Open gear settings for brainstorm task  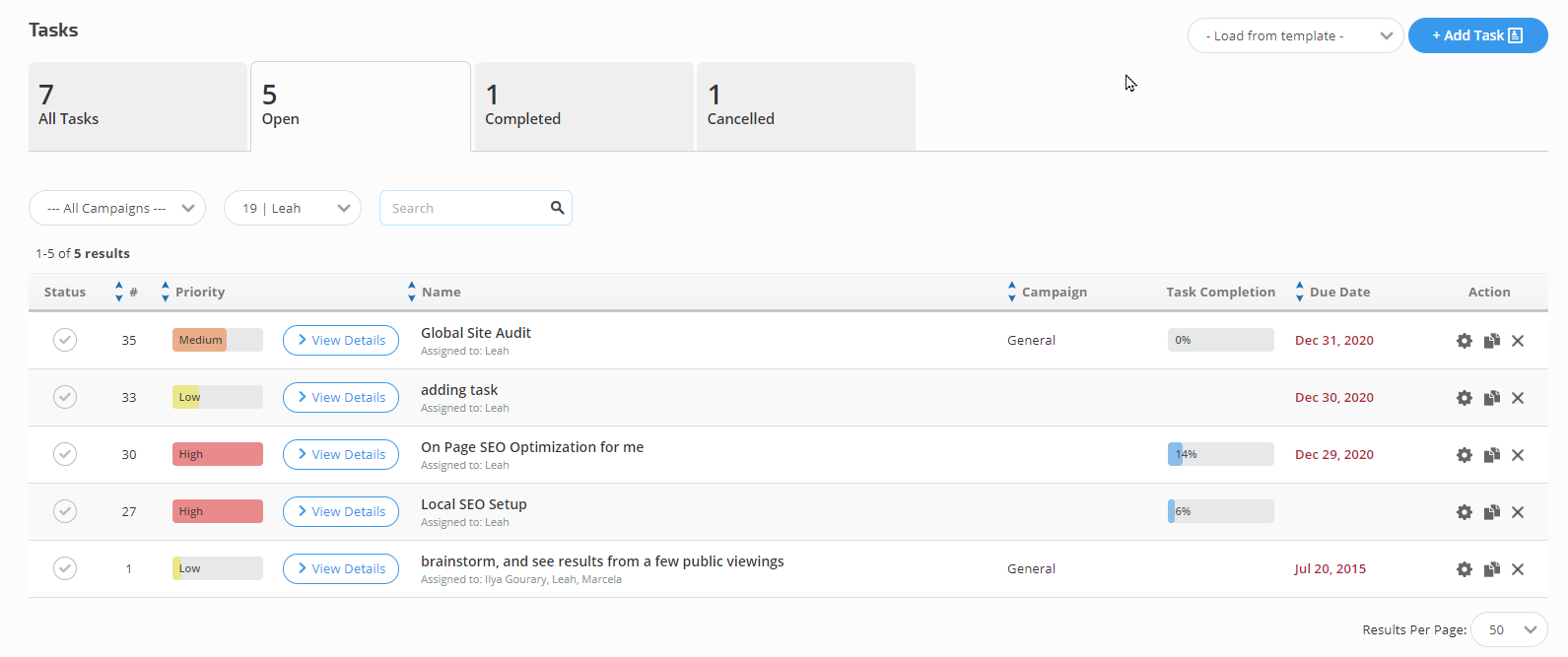point(1464,569)
